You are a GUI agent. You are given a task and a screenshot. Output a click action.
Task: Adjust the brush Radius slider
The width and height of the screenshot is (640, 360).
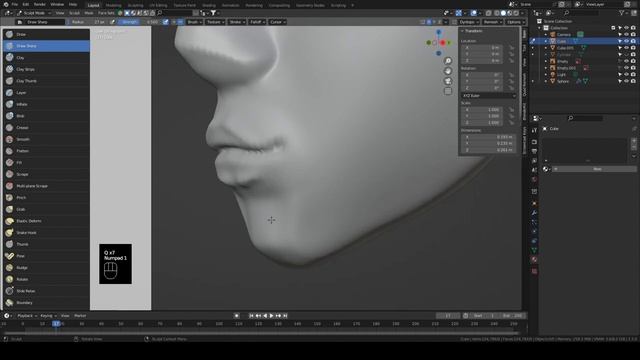(x=87, y=22)
